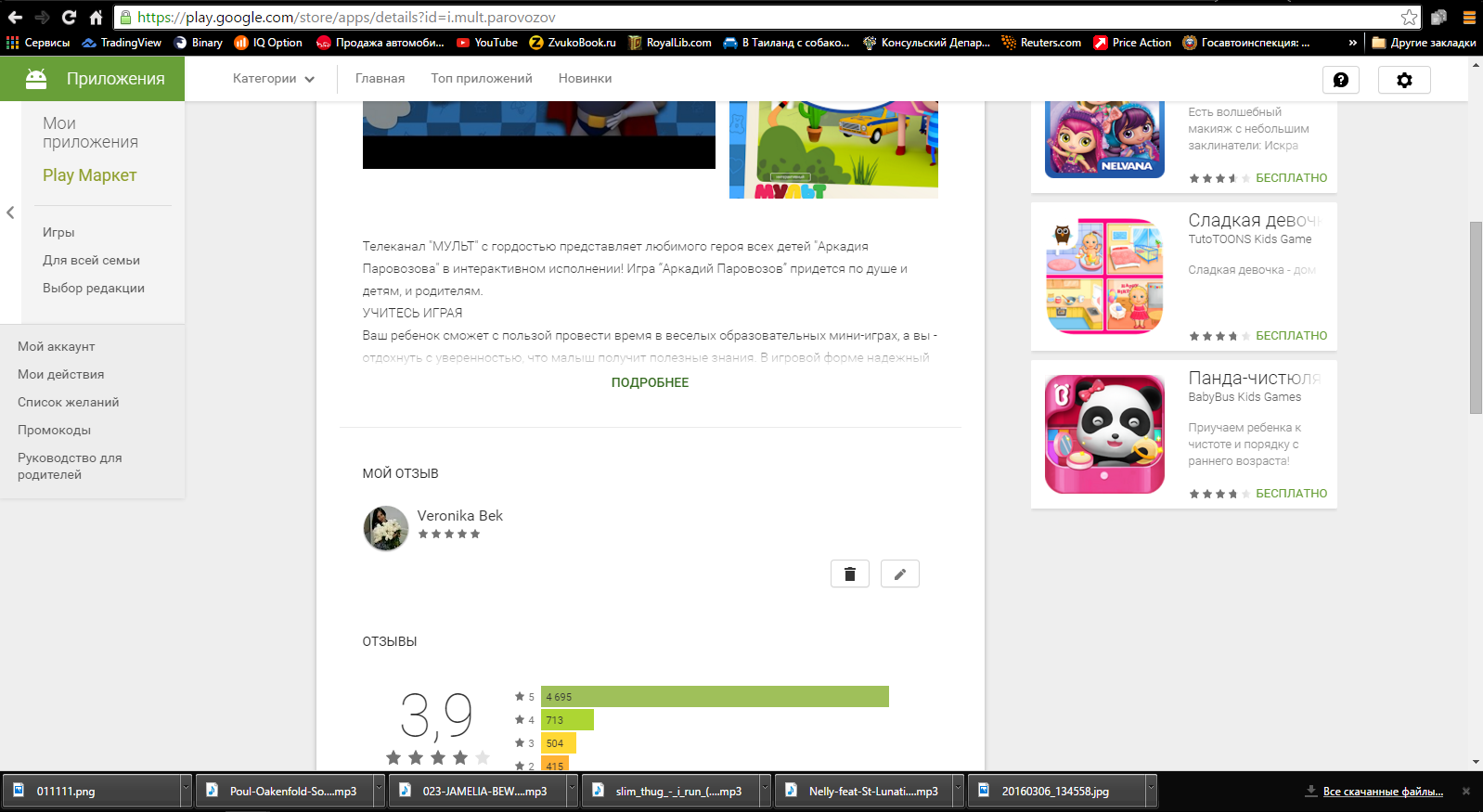Collapse the left sidebar with the arrow
Image resolution: width=1483 pixels, height=812 pixels.
click(x=10, y=213)
